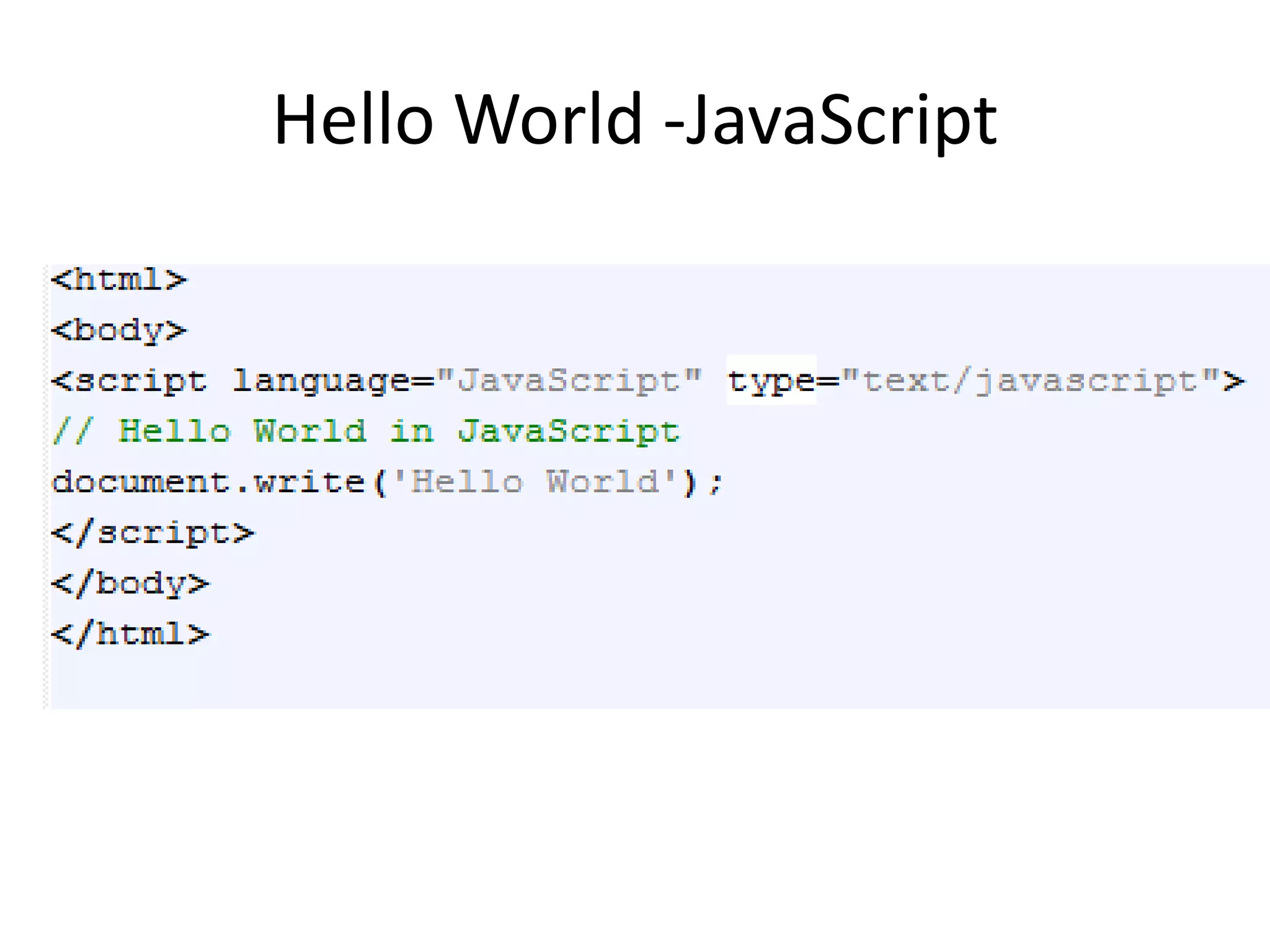Viewport: 1270px width, 952px height.
Task: Click the "text/javascript" string value
Action: click(1031, 381)
